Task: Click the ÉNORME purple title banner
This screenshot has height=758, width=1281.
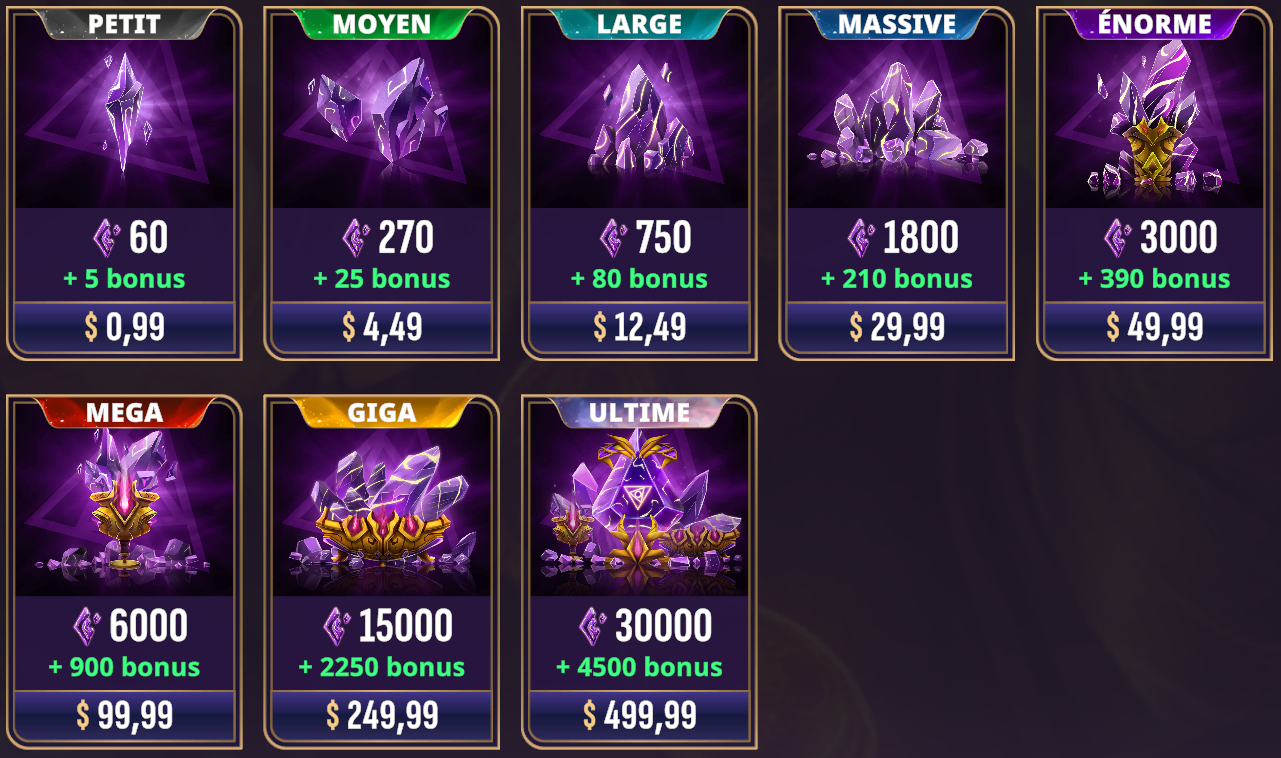Action: (x=1154, y=24)
